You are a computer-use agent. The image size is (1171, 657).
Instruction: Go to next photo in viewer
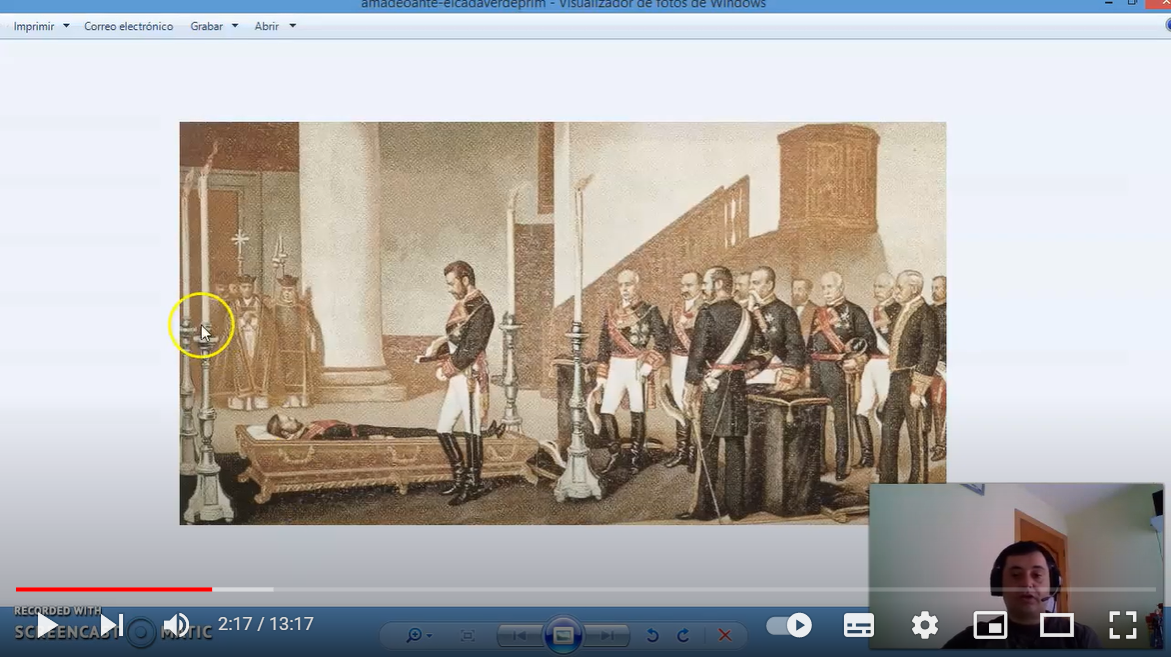pyautogui.click(x=608, y=635)
